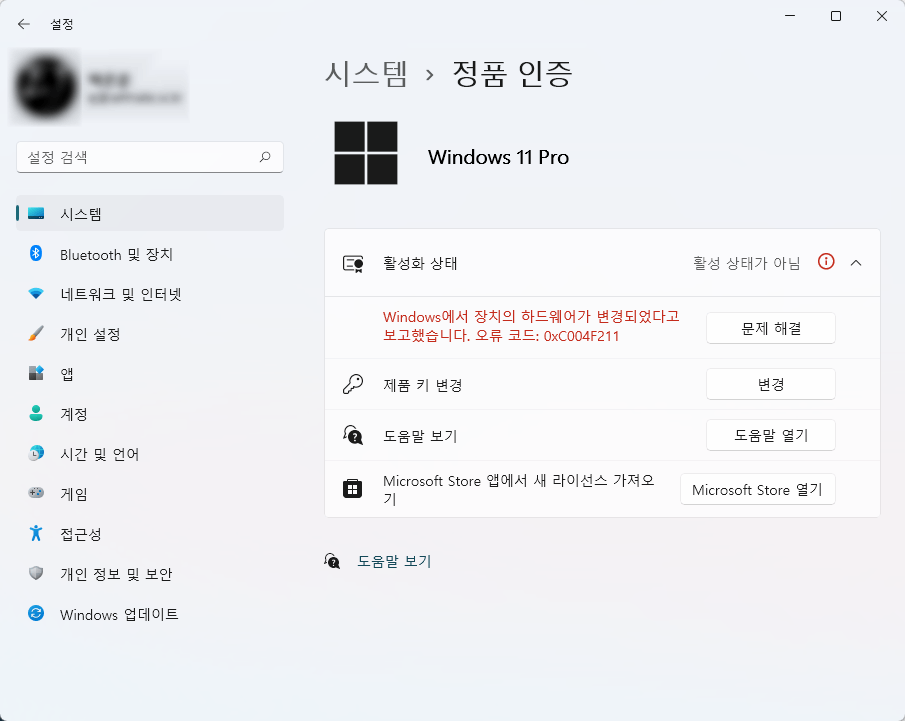This screenshot has width=905, height=721.
Task: Maximize the 설정 window
Action: [x=836, y=16]
